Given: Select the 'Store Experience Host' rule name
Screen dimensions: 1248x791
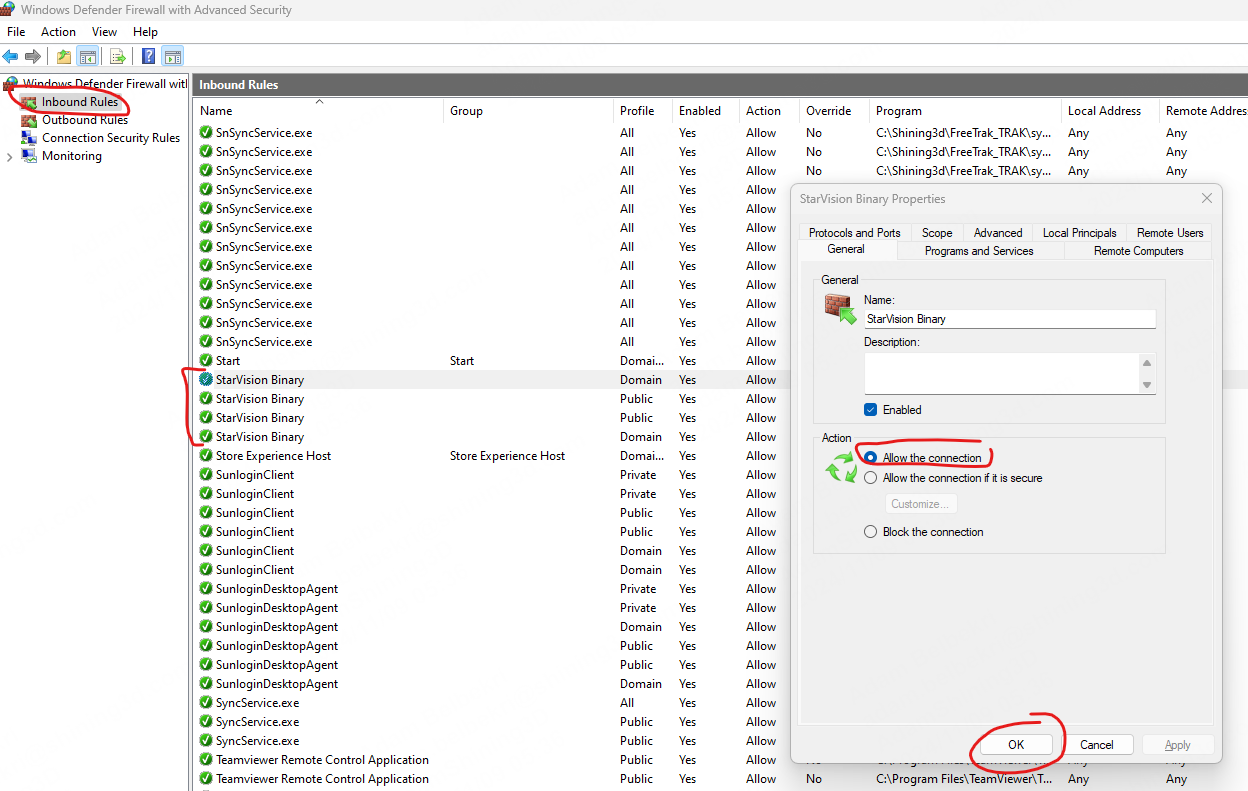Looking at the screenshot, I should pyautogui.click(x=273, y=456).
